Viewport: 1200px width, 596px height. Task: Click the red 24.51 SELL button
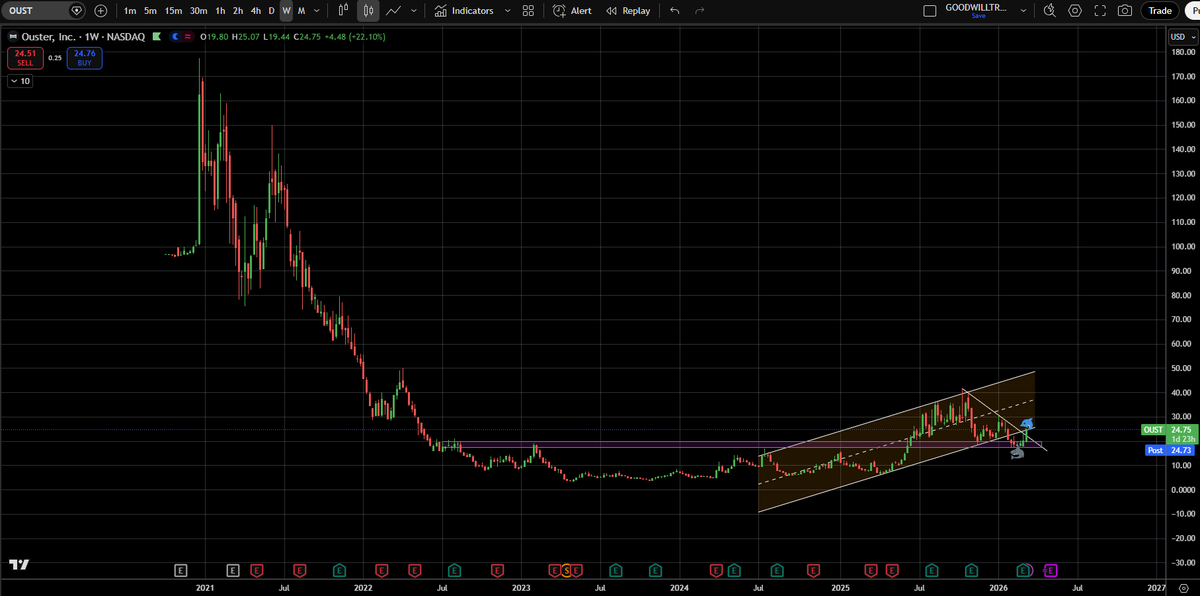25,58
